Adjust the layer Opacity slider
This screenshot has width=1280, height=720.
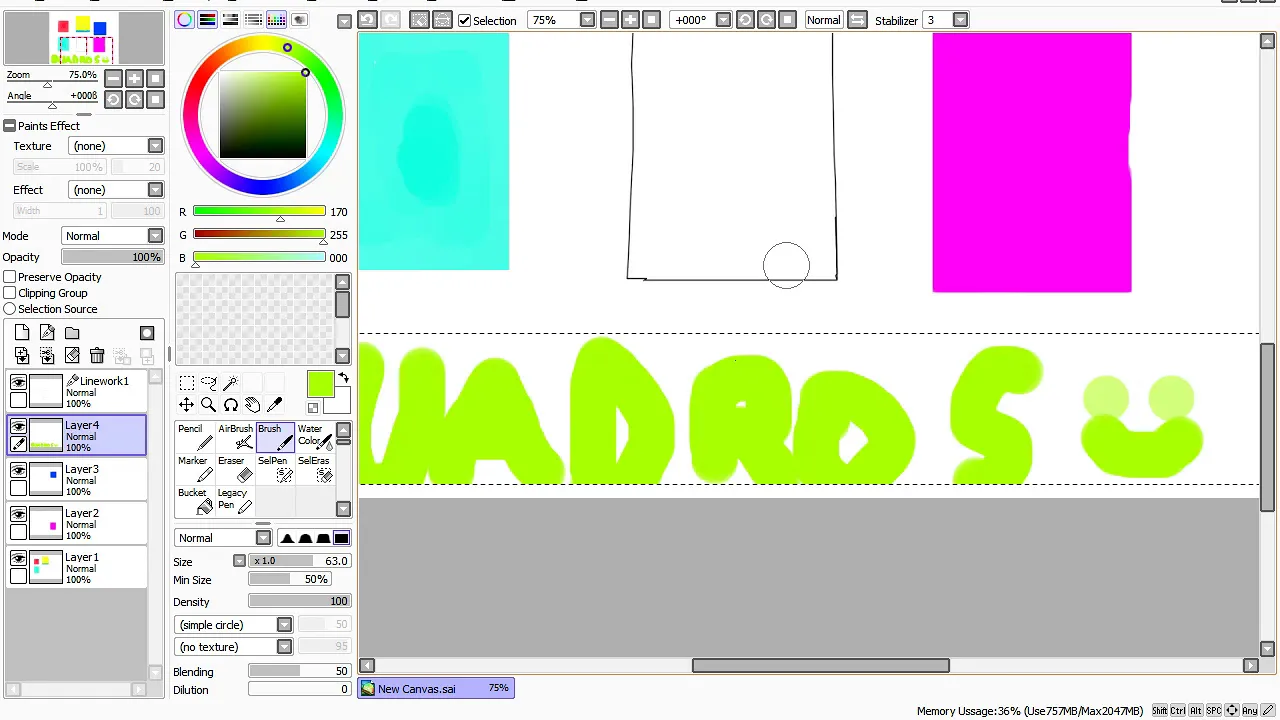coord(112,257)
